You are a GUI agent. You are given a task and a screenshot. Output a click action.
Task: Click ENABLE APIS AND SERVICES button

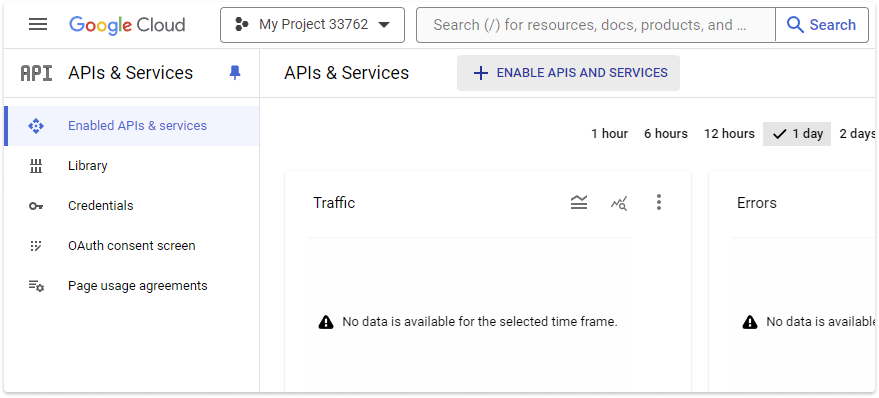[568, 73]
